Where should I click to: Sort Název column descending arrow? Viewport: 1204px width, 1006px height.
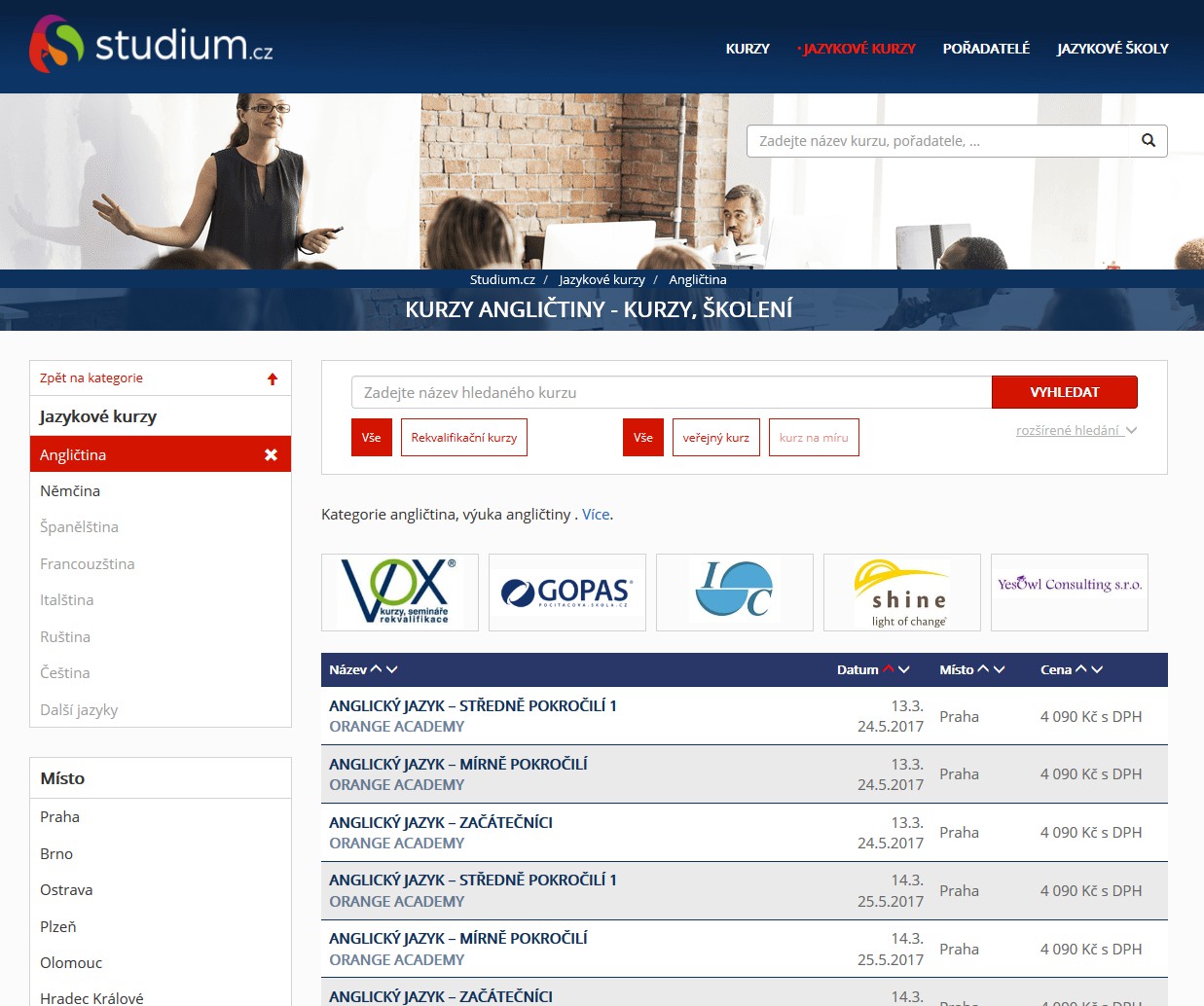(392, 669)
